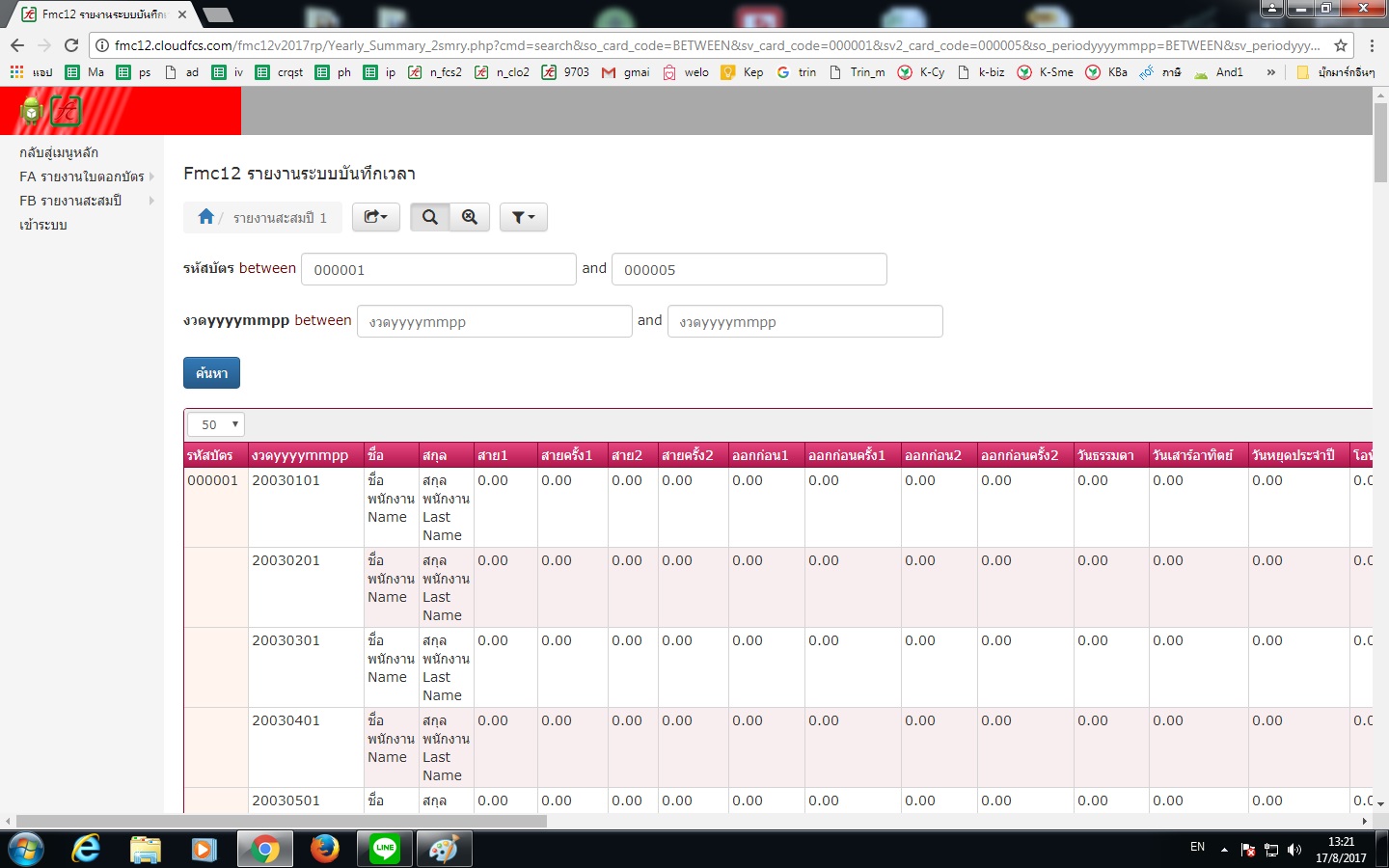Click the quick search magnifier button
This screenshot has height=868, width=1389.
(x=430, y=217)
